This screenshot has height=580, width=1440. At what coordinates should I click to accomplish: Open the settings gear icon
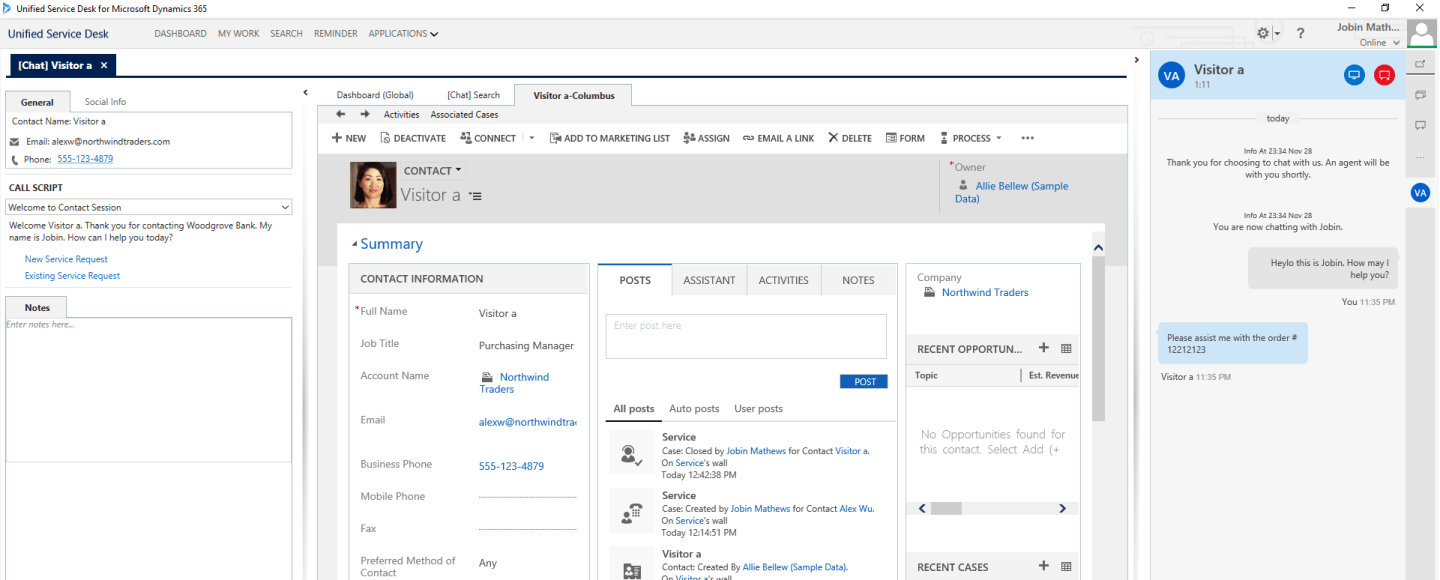[x=1263, y=33]
